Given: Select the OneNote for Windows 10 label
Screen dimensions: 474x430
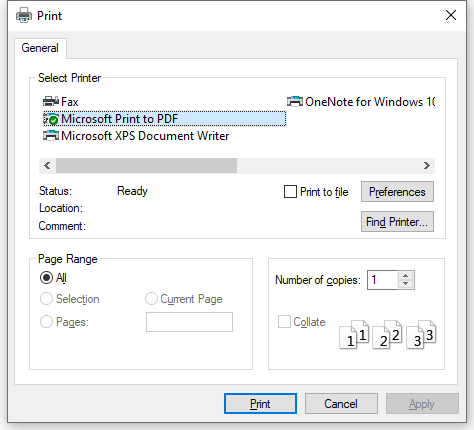Looking at the screenshot, I should (370, 101).
